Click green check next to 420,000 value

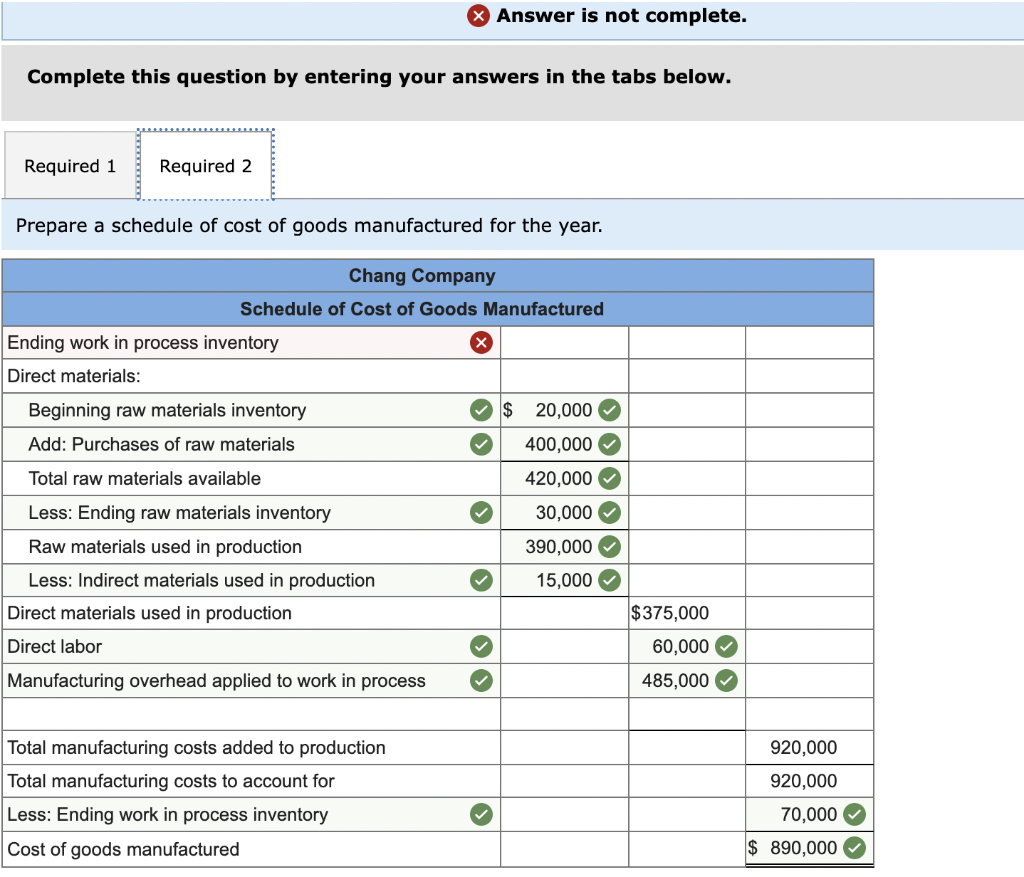click(x=610, y=479)
